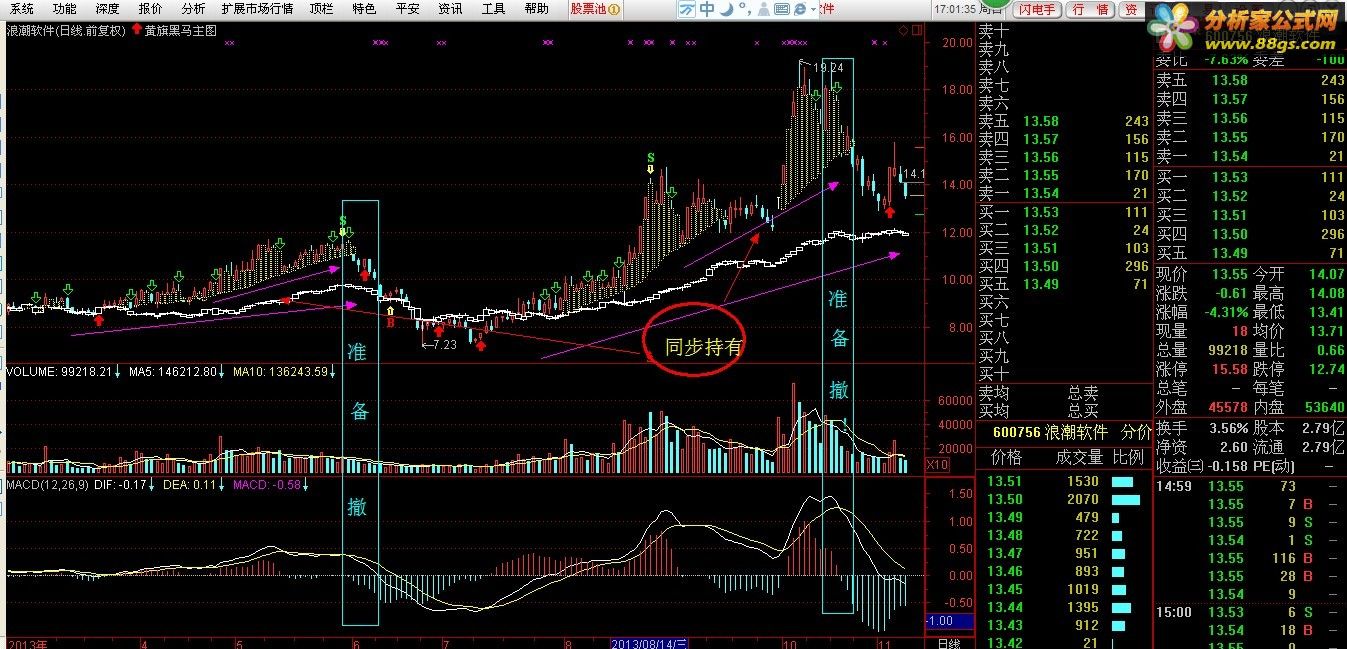Viewport: 1347px width, 649px height.
Task: Click the 资 button next to 行情
Action: (1130, 9)
